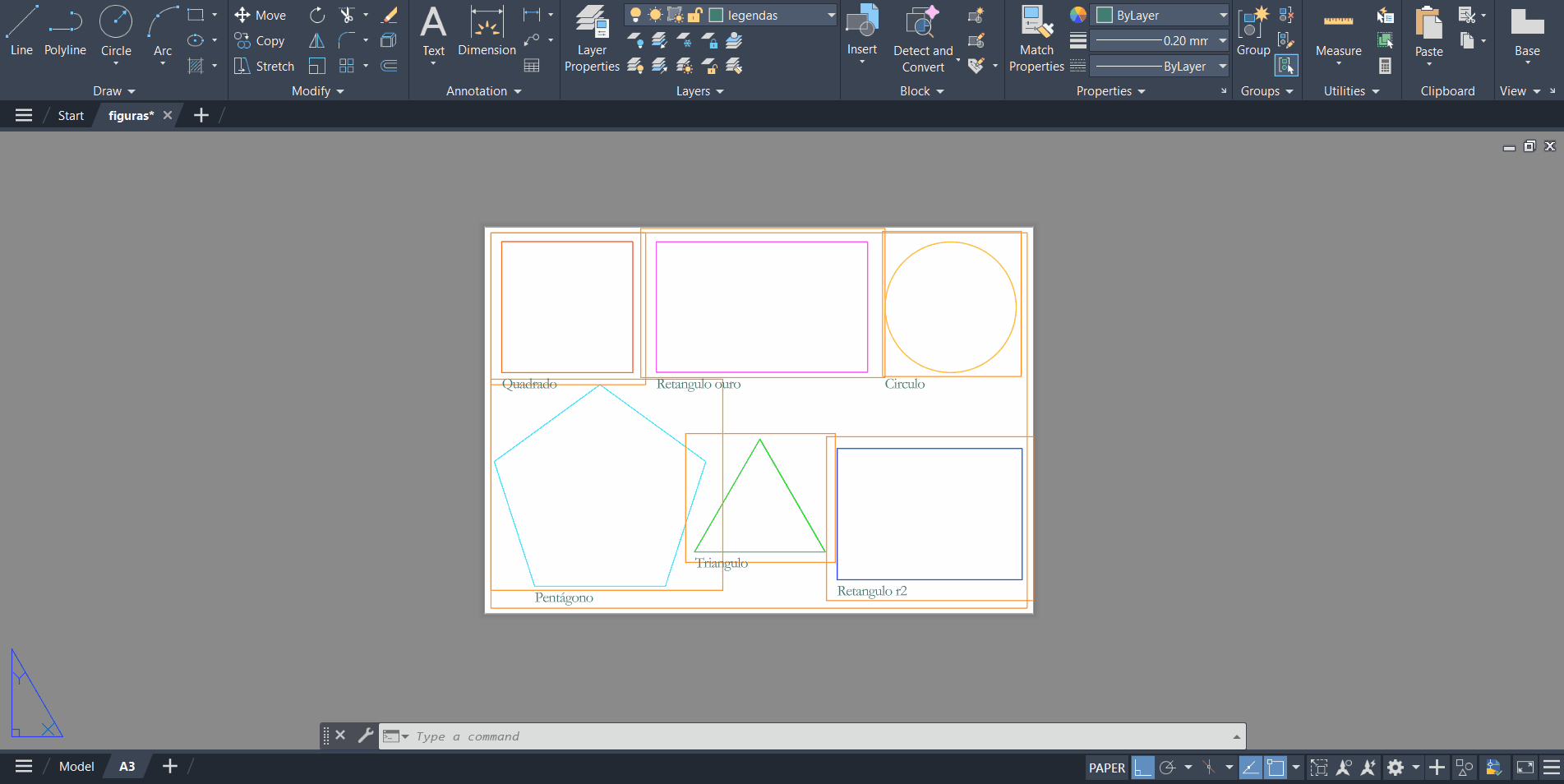Insert a table from Annotation panel
This screenshot has width=1564, height=784.
[x=532, y=66]
